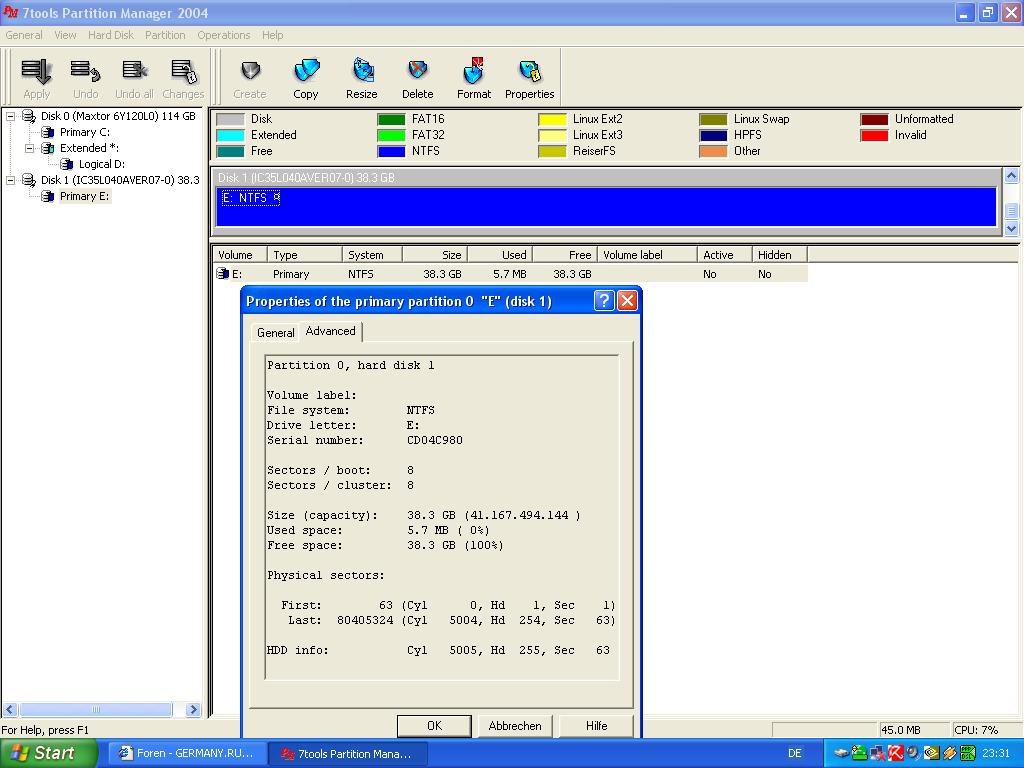This screenshot has height=768, width=1024.
Task: Switch to the General tab in Properties
Action: point(276,332)
